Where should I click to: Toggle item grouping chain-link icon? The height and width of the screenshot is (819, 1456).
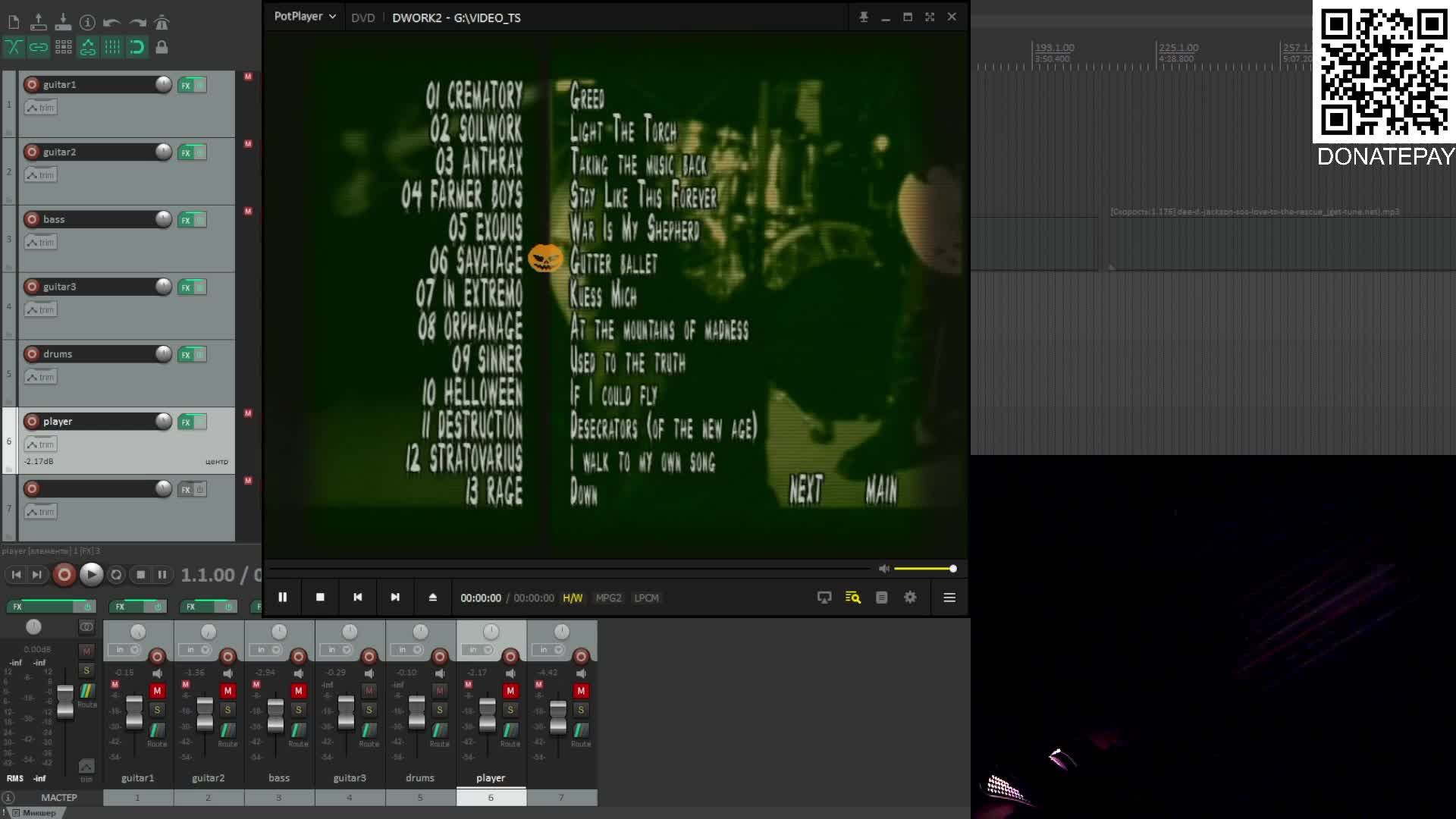pos(39,47)
